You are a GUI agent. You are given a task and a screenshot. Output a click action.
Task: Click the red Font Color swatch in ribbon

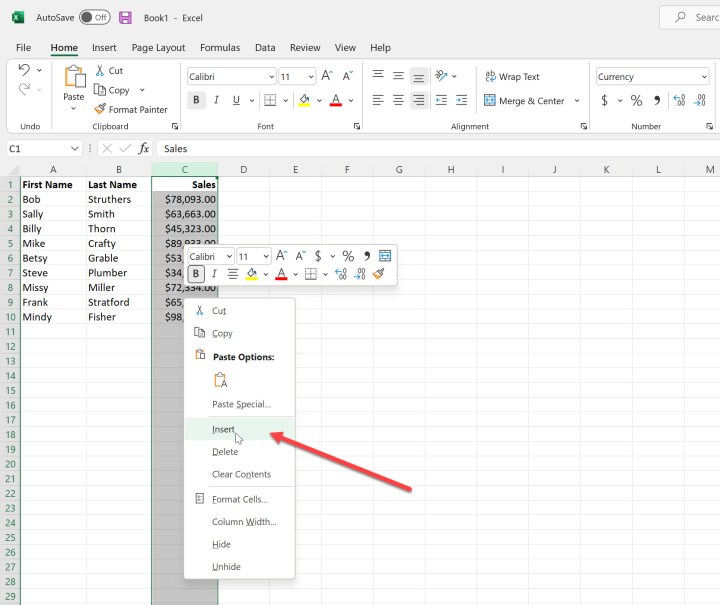pos(335,100)
